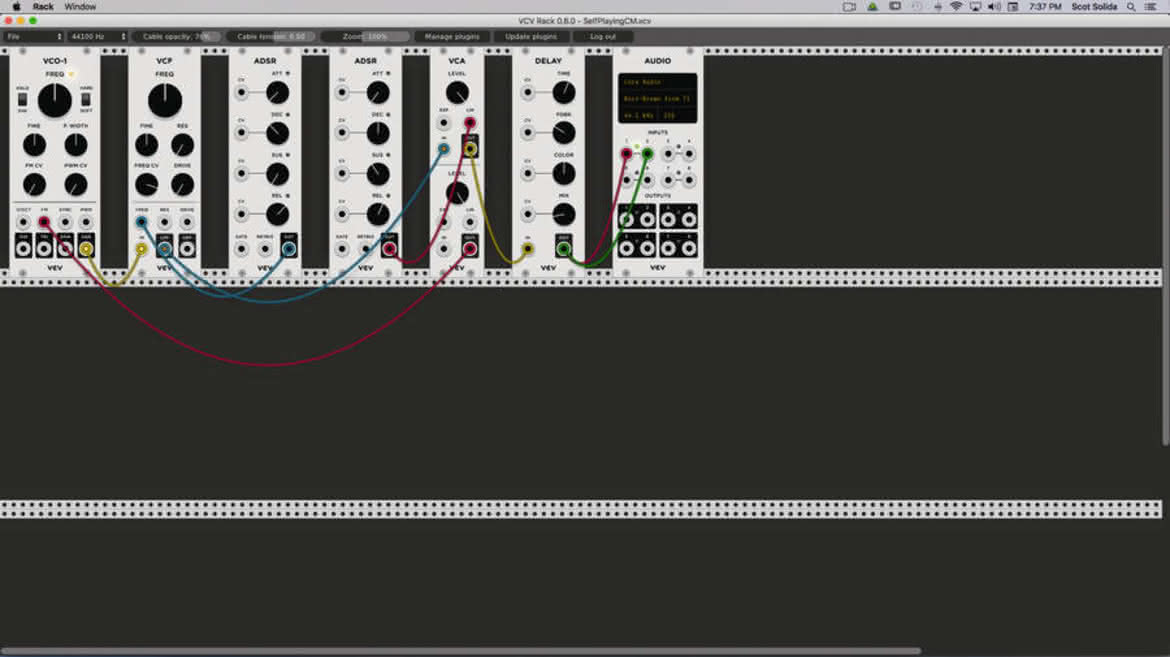This screenshot has width=1170, height=657.
Task: Click the second ADSR ATT knob
Action: point(378,93)
